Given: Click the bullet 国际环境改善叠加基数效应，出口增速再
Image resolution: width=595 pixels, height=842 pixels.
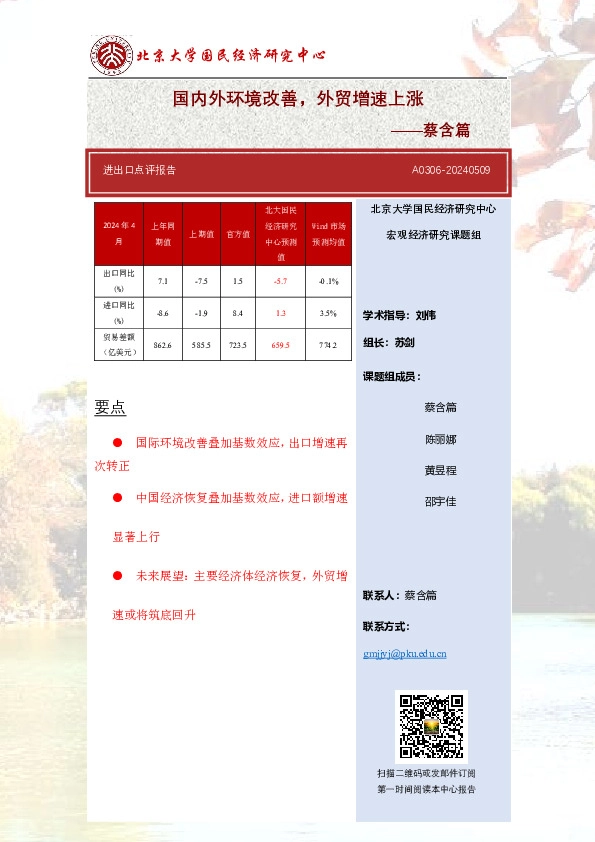Looking at the screenshot, I should click(242, 443).
